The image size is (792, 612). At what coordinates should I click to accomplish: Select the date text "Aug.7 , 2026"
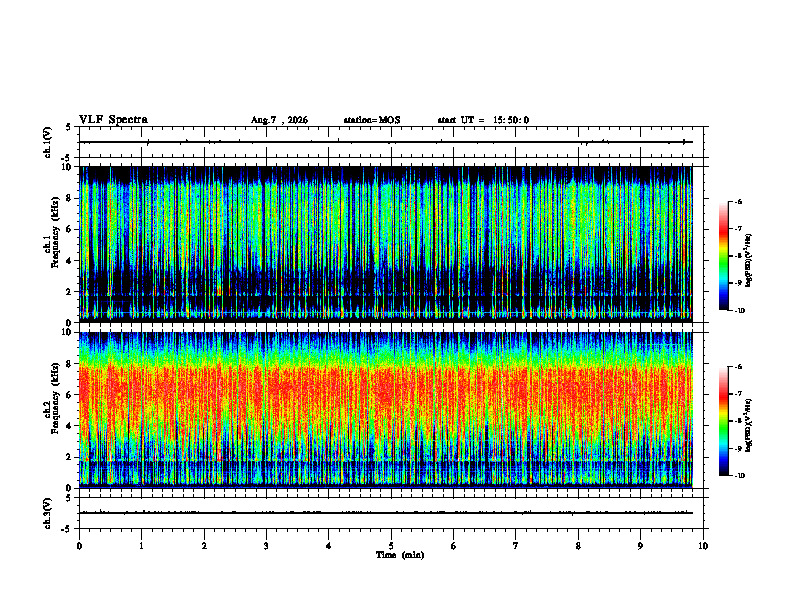pos(279,120)
